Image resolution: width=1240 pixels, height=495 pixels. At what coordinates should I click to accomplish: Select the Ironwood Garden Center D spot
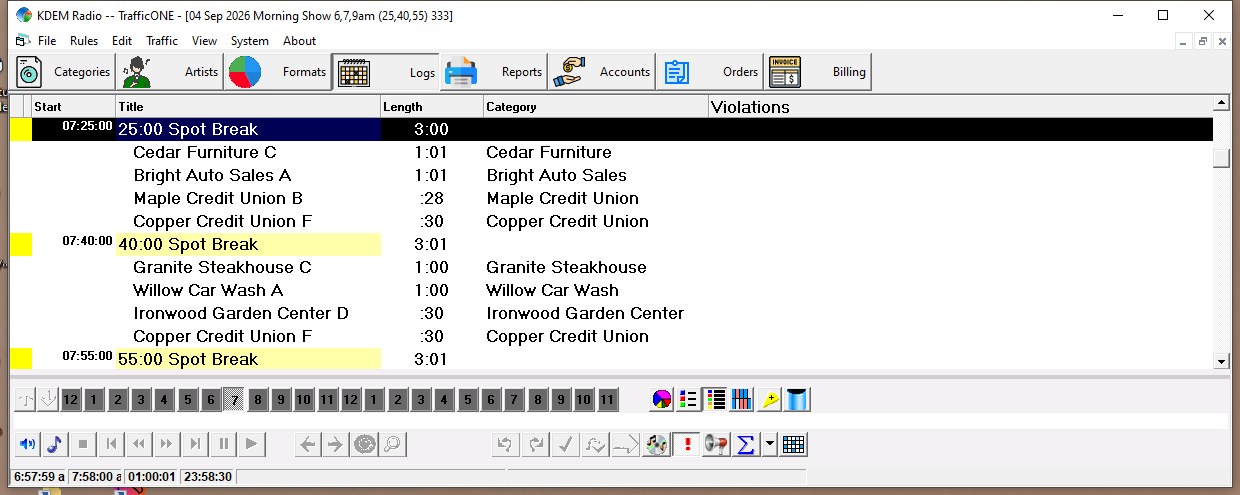pos(611,313)
